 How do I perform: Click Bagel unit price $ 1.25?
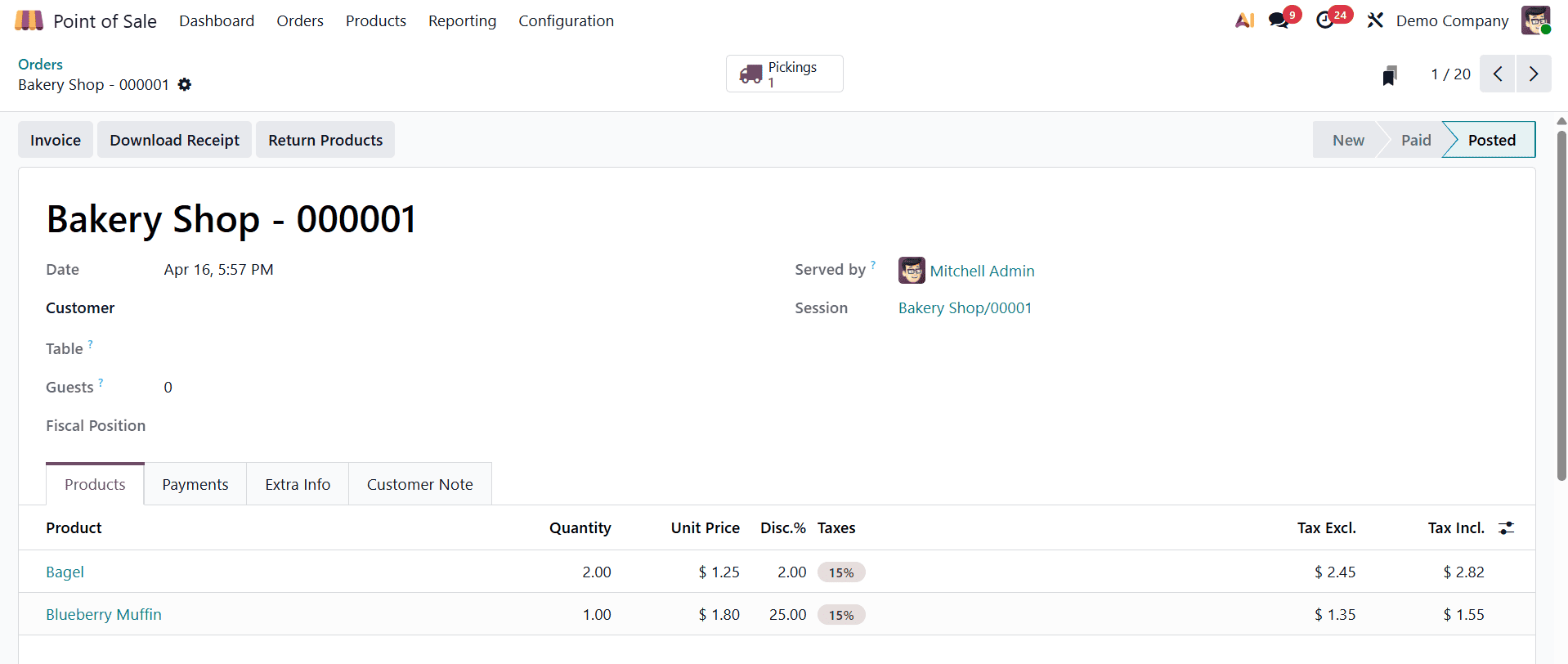(x=719, y=572)
